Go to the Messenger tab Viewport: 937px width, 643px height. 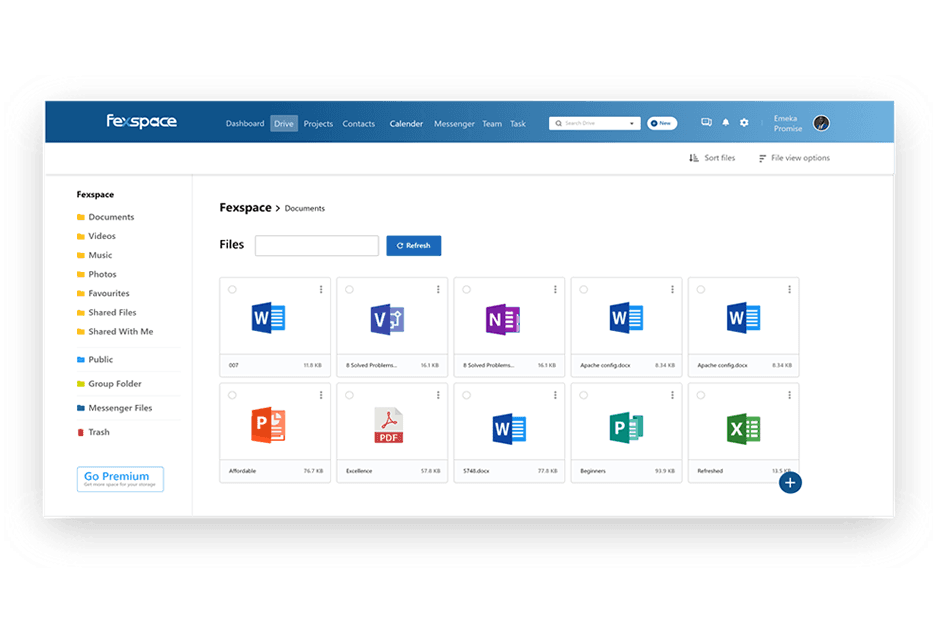pyautogui.click(x=454, y=124)
